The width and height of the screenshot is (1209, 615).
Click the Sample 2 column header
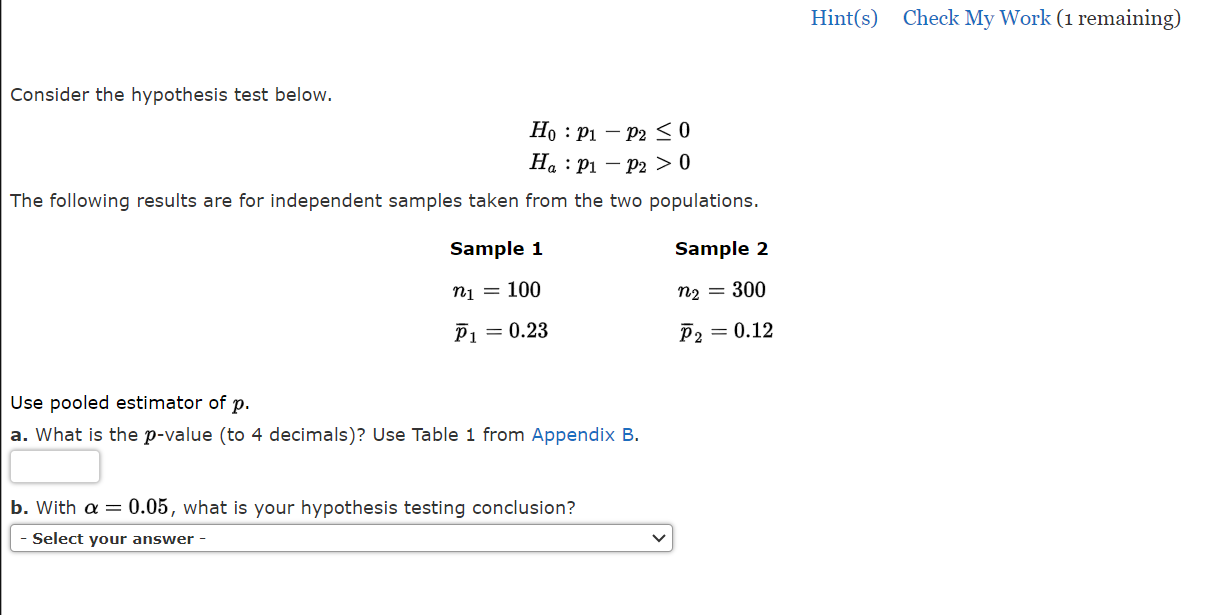721,248
